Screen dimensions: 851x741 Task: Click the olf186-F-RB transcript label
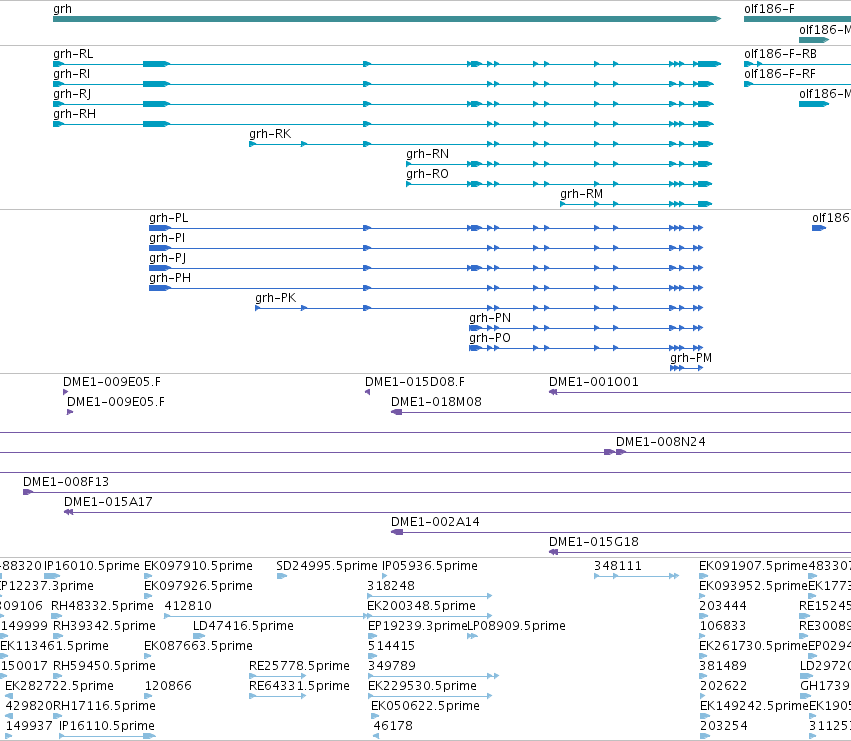point(780,54)
